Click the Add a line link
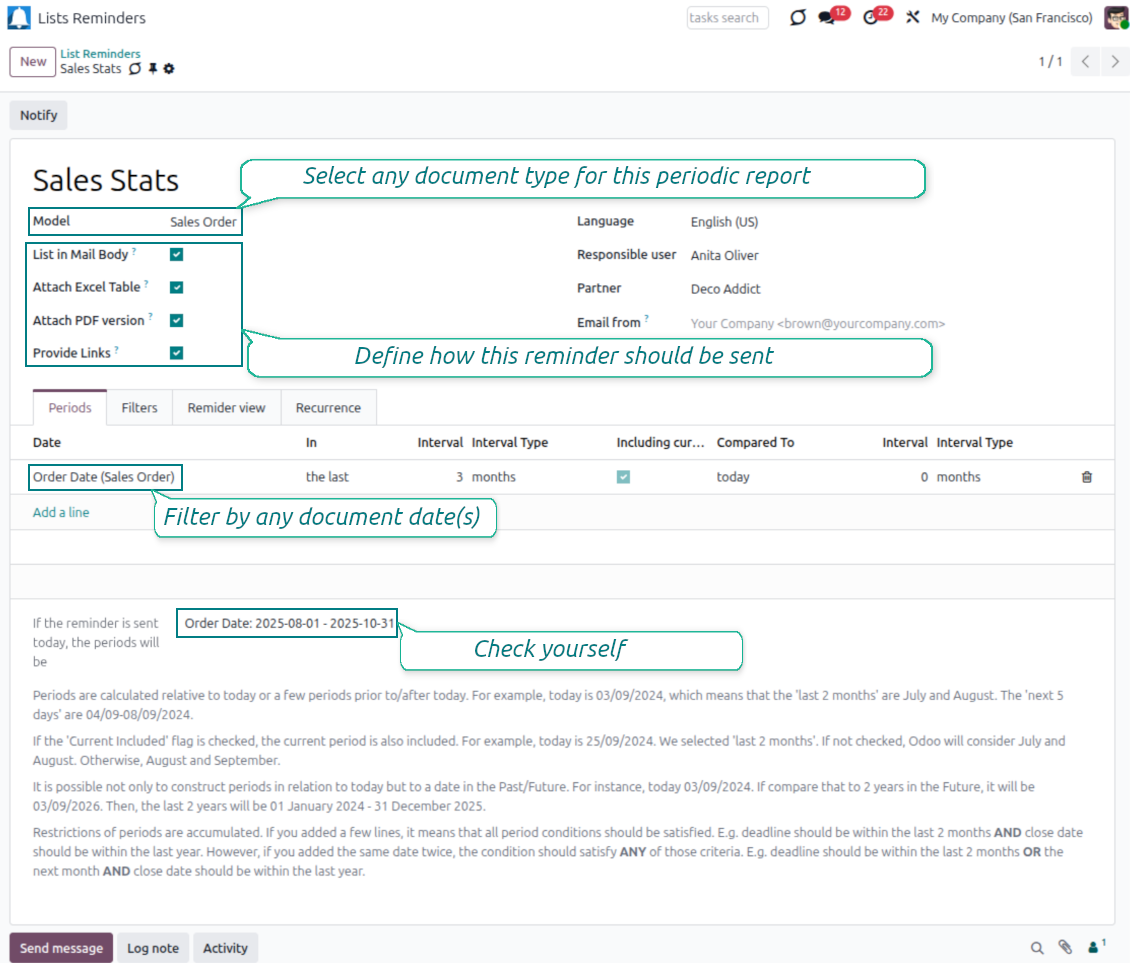 (61, 512)
